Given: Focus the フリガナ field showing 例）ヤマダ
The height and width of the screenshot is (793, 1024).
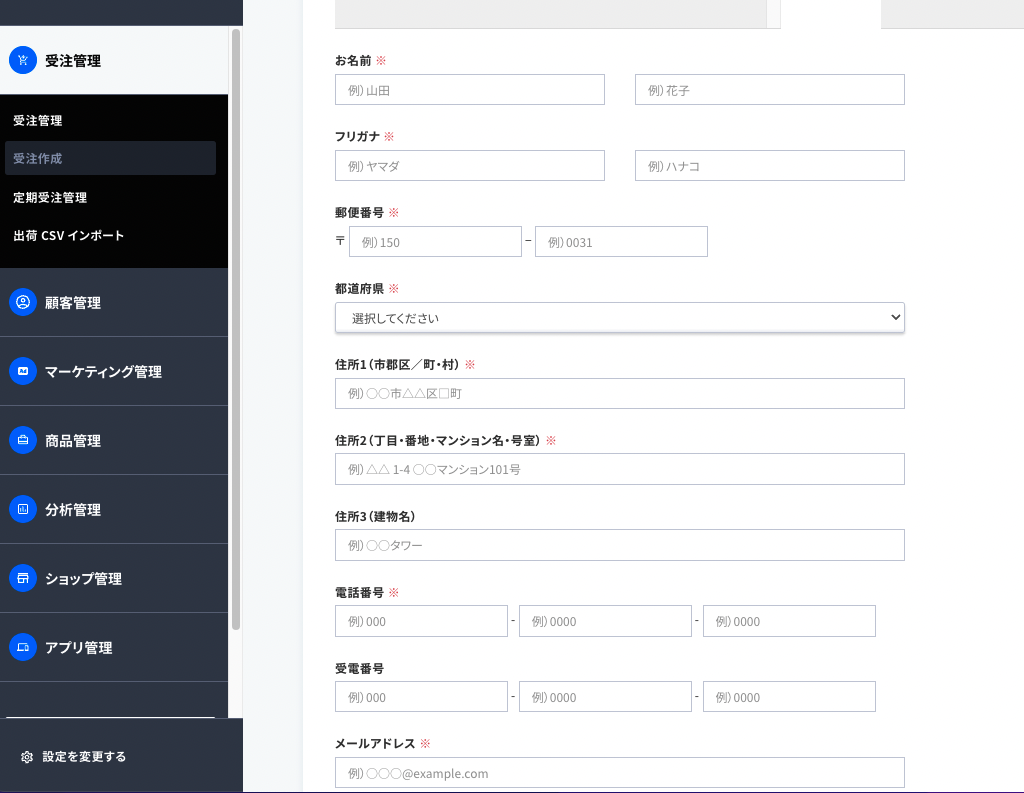Looking at the screenshot, I should point(469,165).
